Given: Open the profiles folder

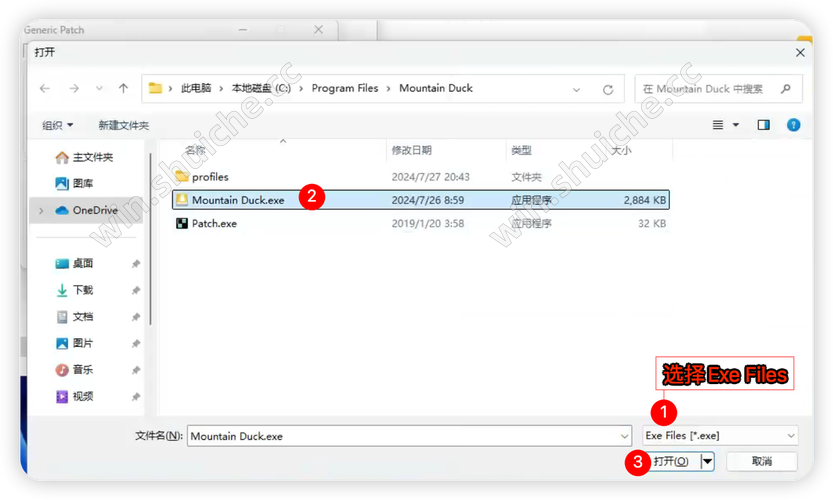Looking at the screenshot, I should 210,177.
